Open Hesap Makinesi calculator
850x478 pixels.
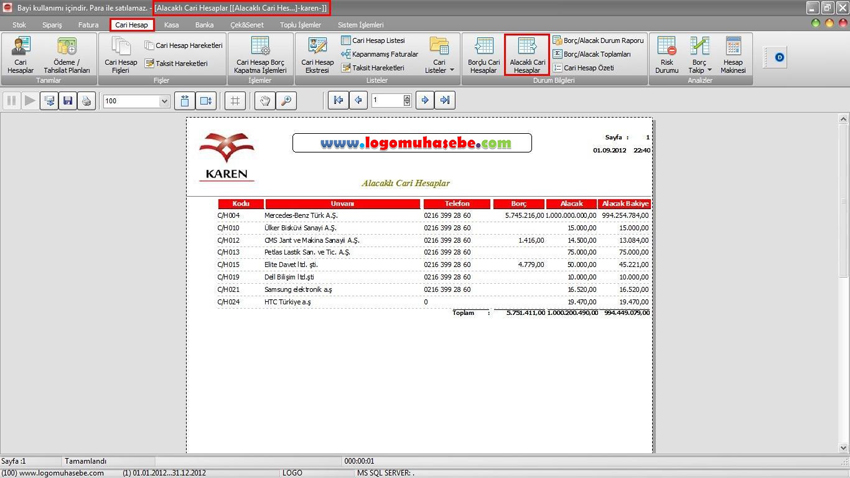click(x=733, y=55)
